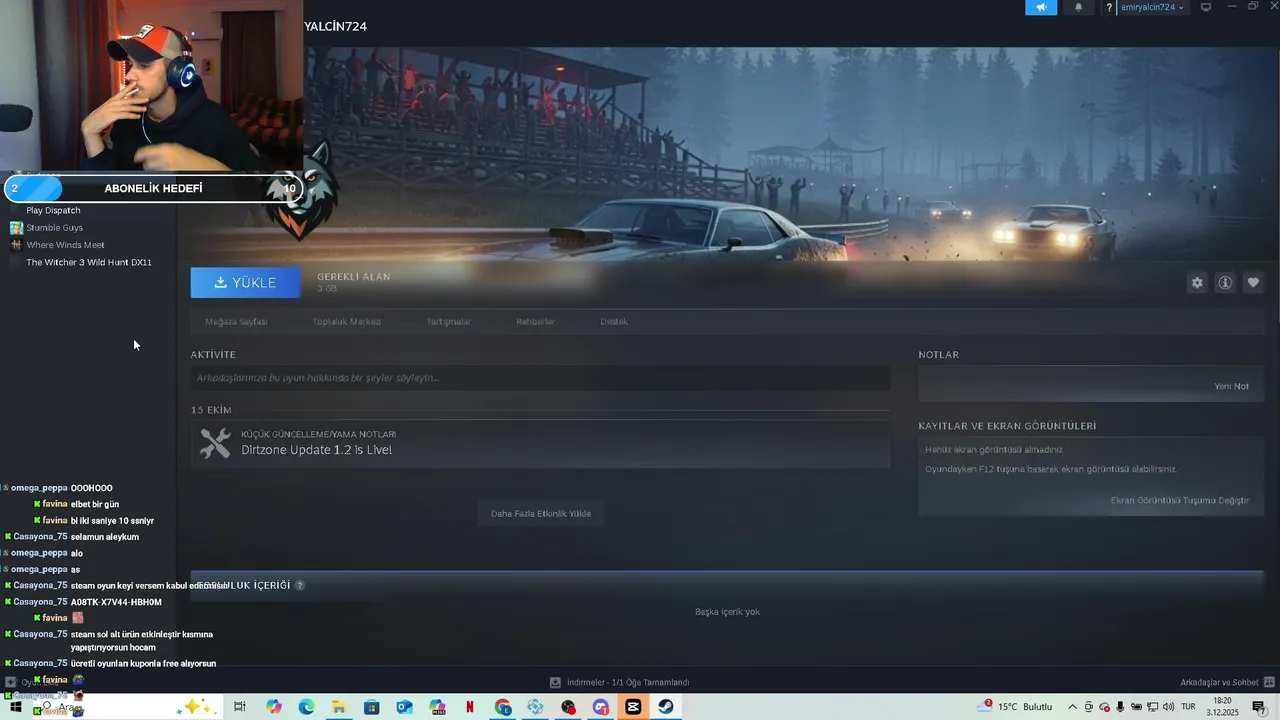The image size is (1280, 720).
Task: Click Daha Fazla Etkinlik Yükle button
Action: (x=540, y=514)
